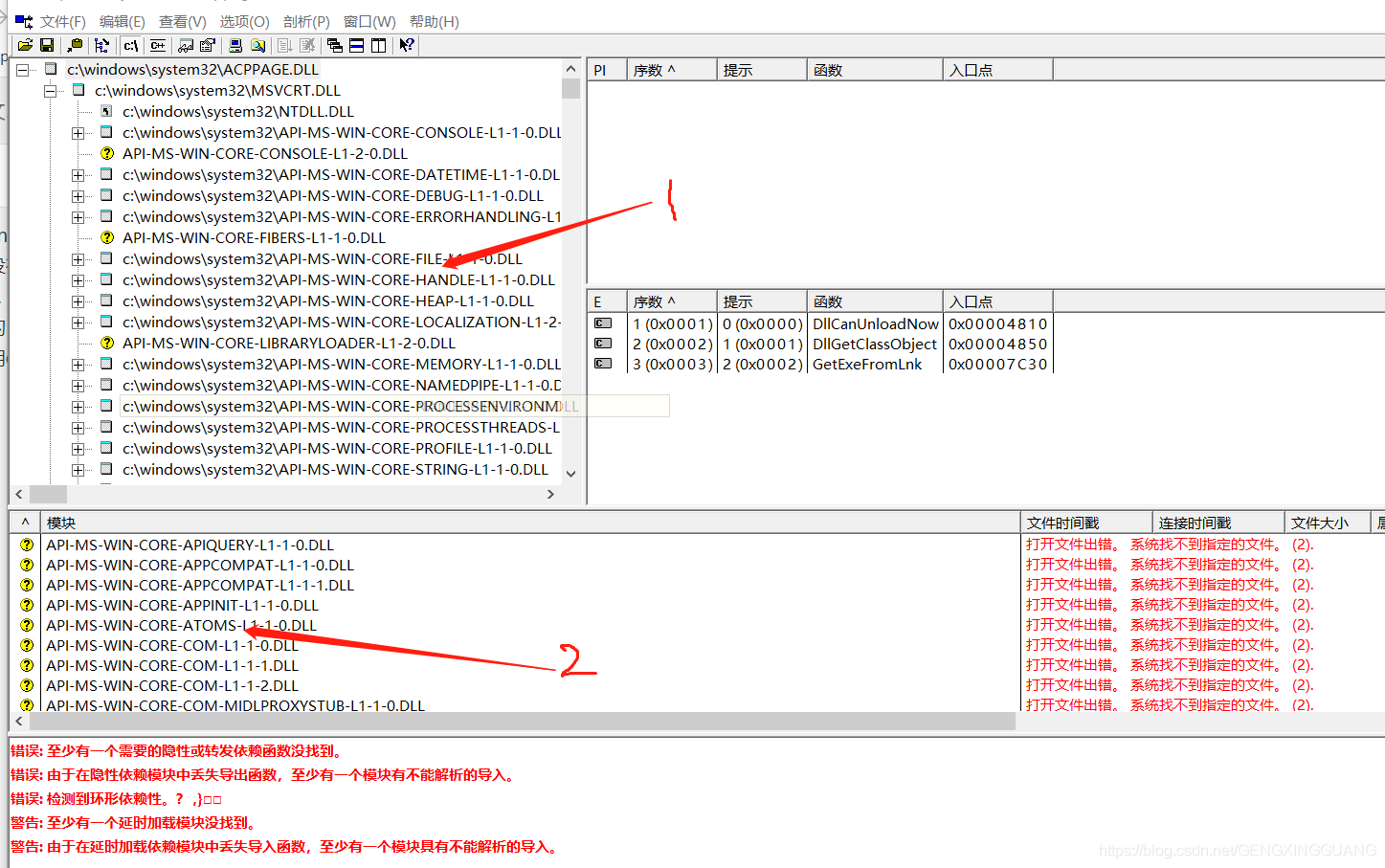
Task: Click tree view vertical scrollbar up arrow
Action: [570, 69]
